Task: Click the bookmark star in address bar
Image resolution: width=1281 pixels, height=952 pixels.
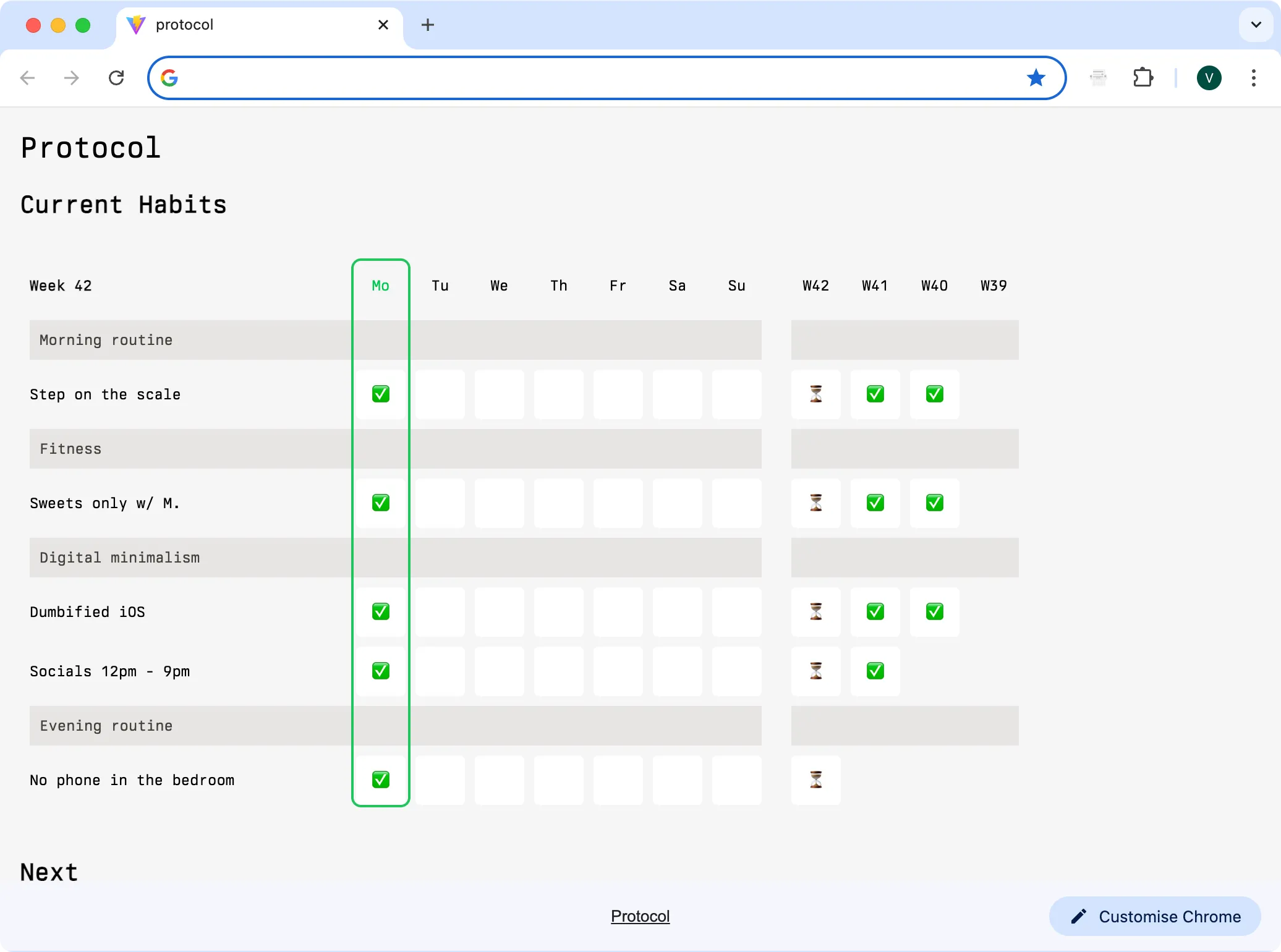Action: [1036, 78]
